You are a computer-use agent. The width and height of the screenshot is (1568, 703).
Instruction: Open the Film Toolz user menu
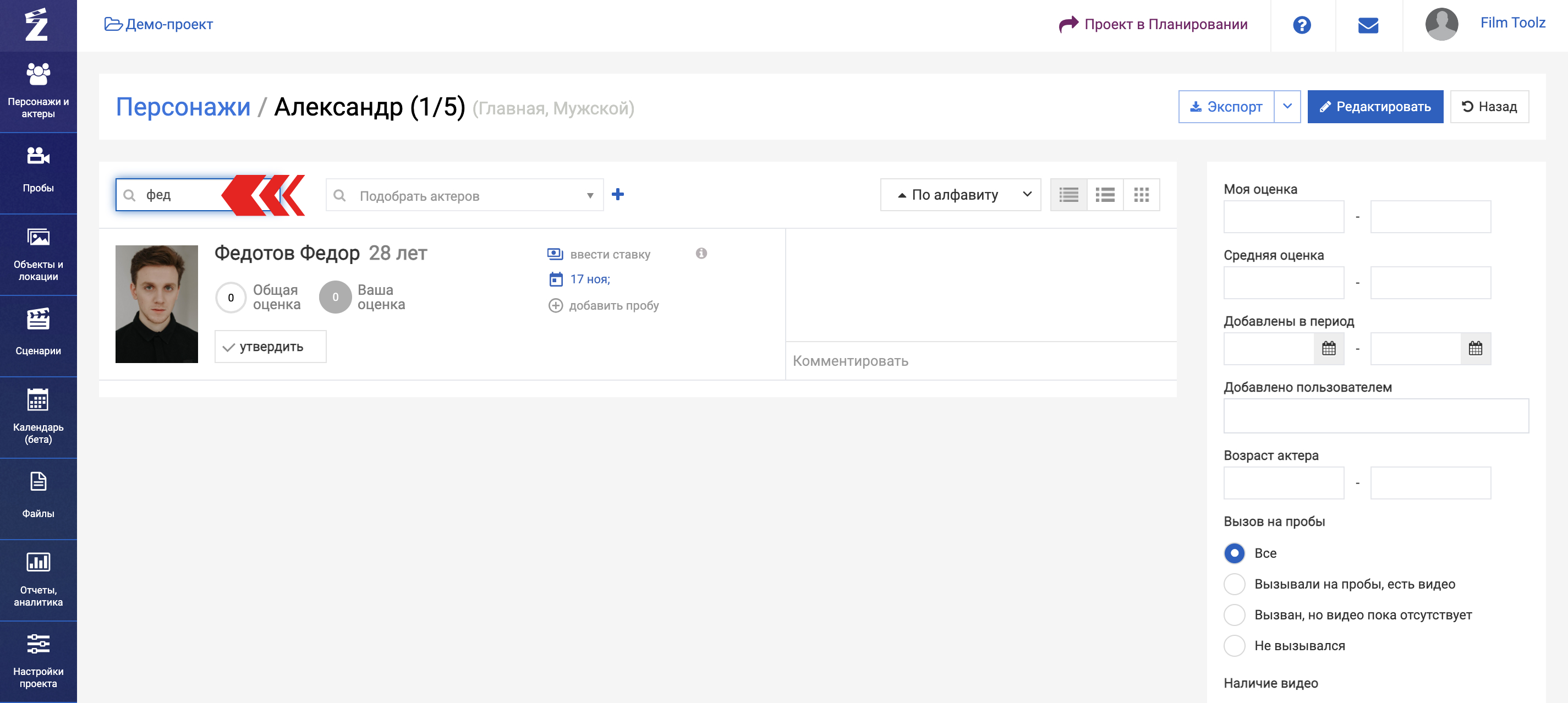point(1512,23)
